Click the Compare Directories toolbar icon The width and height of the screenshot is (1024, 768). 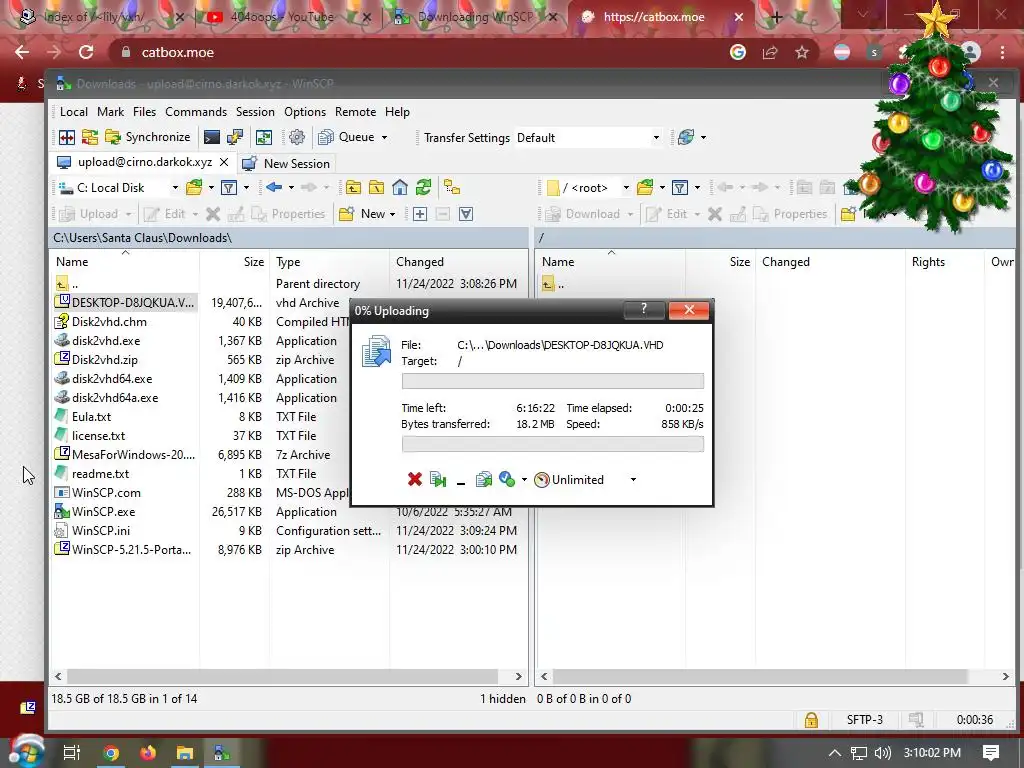click(x=67, y=137)
